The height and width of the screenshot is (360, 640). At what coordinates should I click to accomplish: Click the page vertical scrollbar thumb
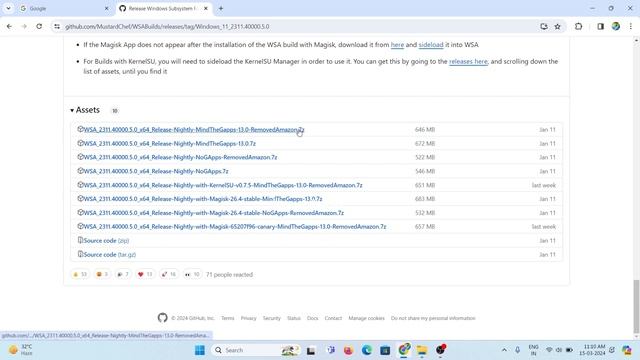pyautogui.click(x=636, y=307)
